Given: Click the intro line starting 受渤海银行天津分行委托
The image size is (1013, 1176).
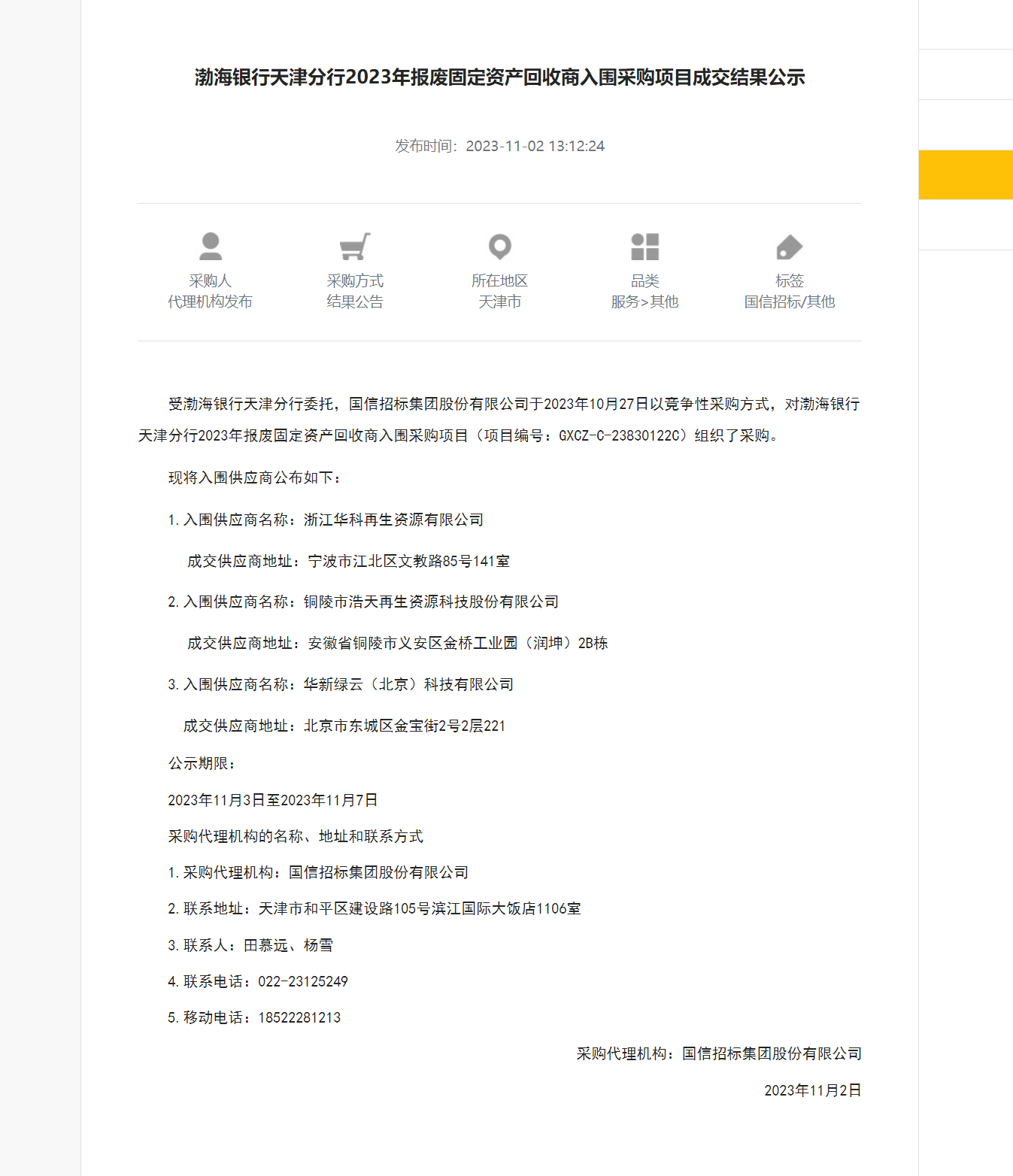Looking at the screenshot, I should pos(514,404).
